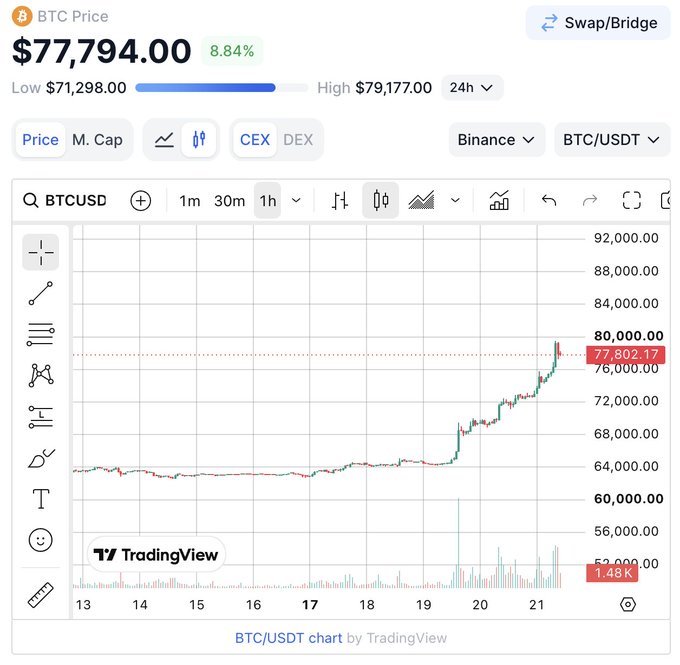
Task: Set interval to 1h
Action: 268,201
